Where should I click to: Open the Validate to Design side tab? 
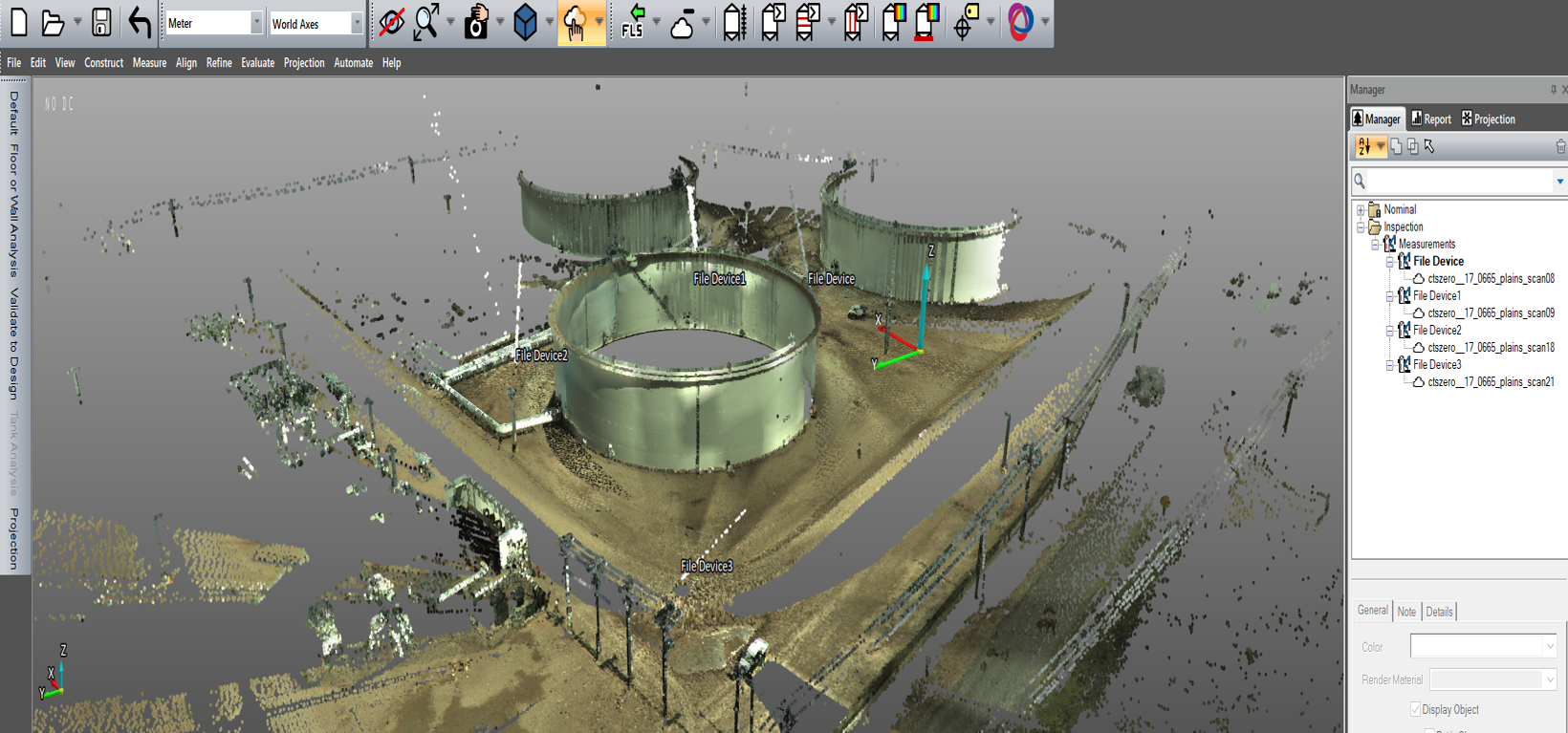(x=13, y=343)
